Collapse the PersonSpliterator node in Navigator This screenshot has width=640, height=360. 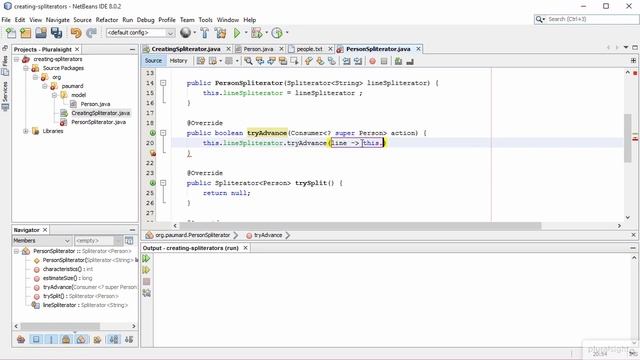coord(16,251)
